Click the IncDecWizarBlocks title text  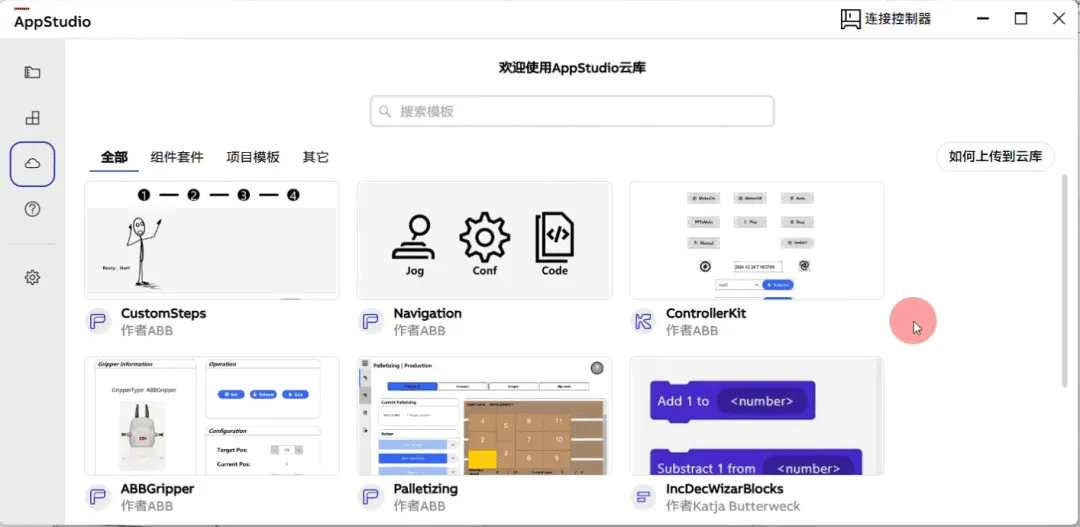tap(725, 489)
